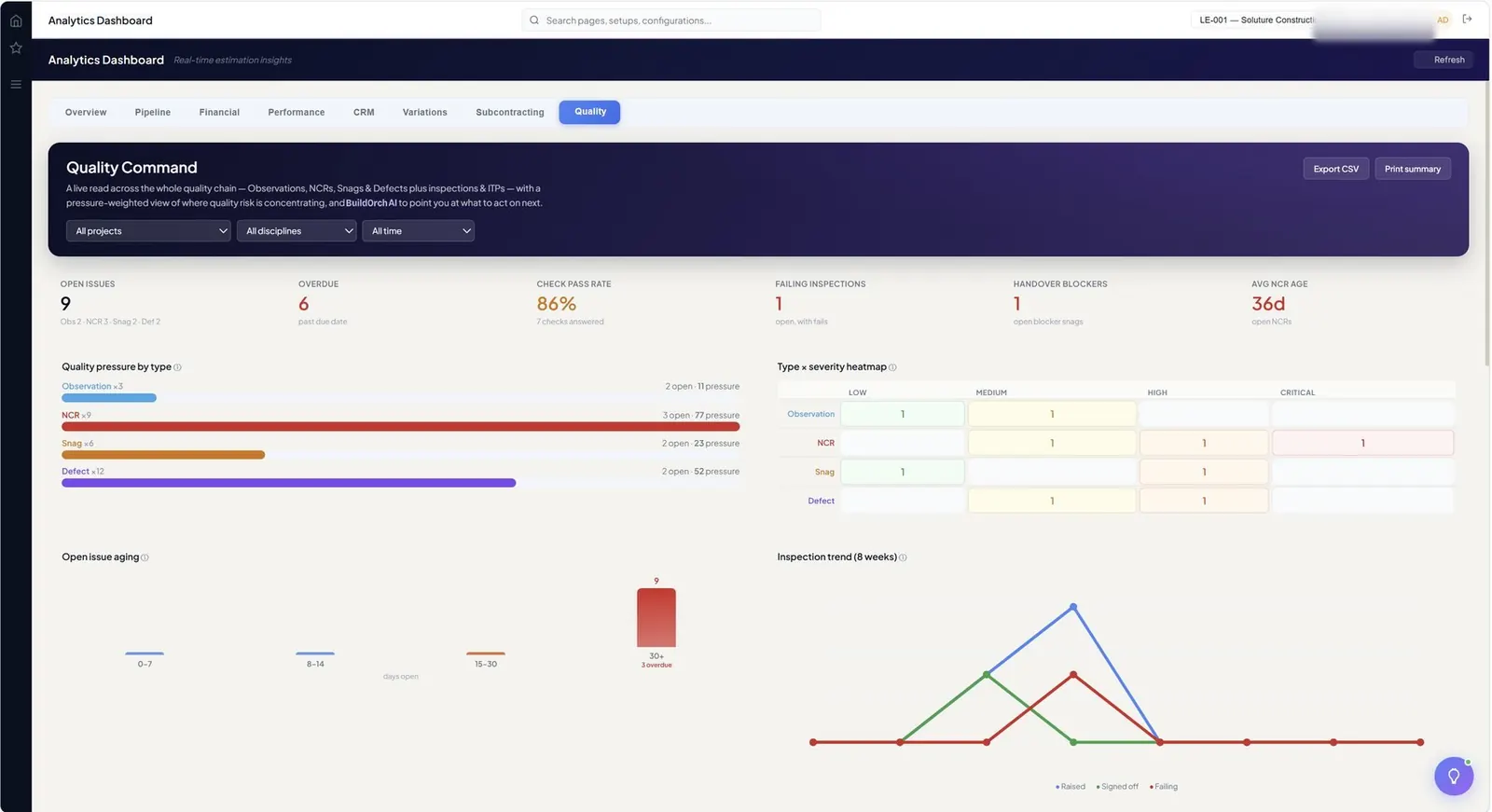The height and width of the screenshot is (812, 1492).
Task: Open the Performance tab
Action: point(297,112)
